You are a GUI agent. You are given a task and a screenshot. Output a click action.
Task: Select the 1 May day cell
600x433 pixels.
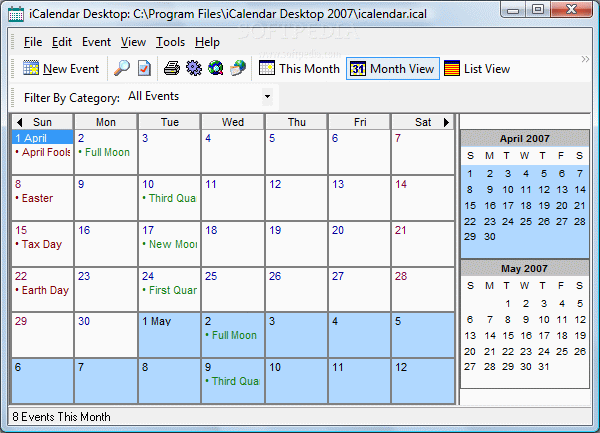pos(170,335)
